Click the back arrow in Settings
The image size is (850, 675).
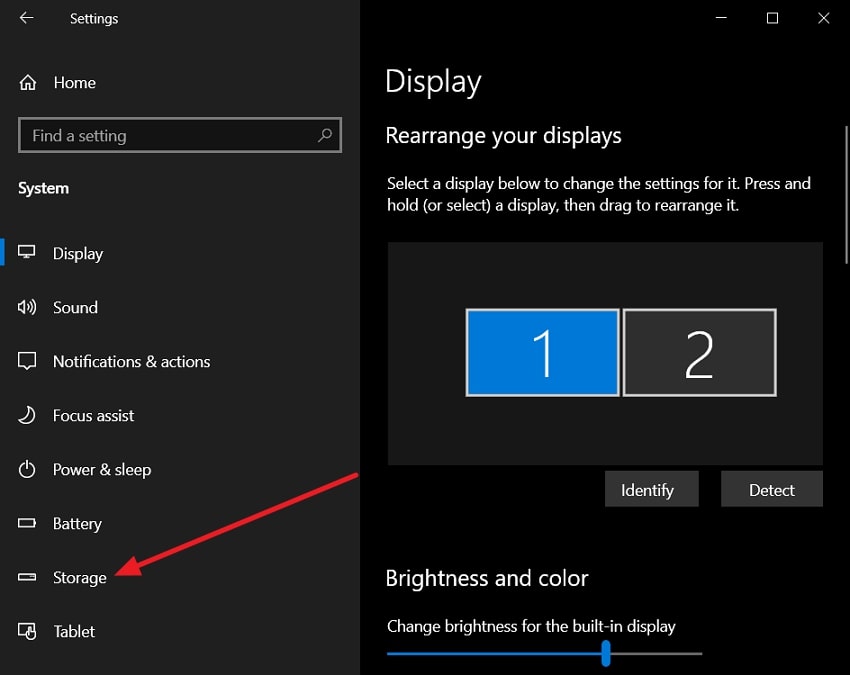coord(26,18)
